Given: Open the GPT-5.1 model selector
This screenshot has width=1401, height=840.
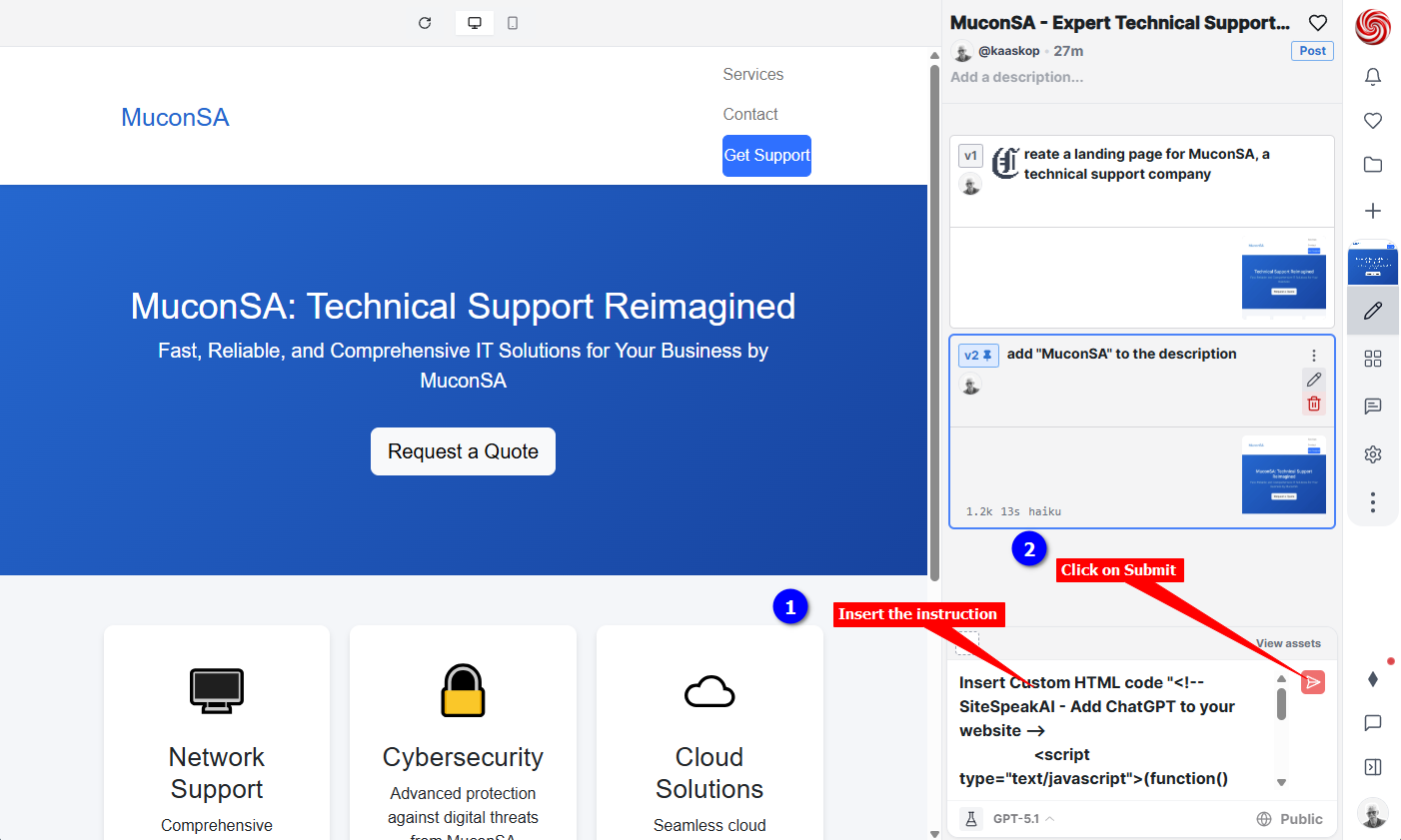Looking at the screenshot, I should (x=1022, y=819).
